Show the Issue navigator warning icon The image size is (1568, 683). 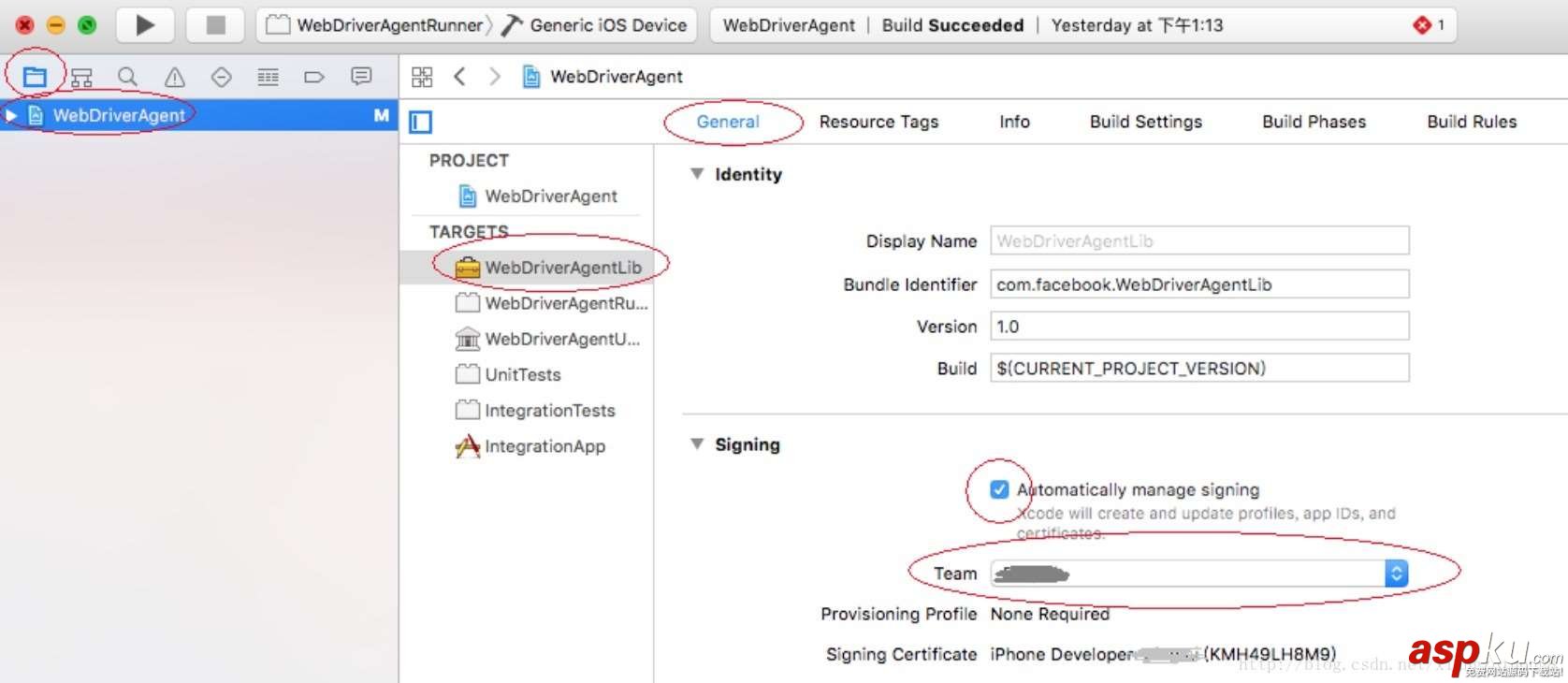[x=175, y=77]
